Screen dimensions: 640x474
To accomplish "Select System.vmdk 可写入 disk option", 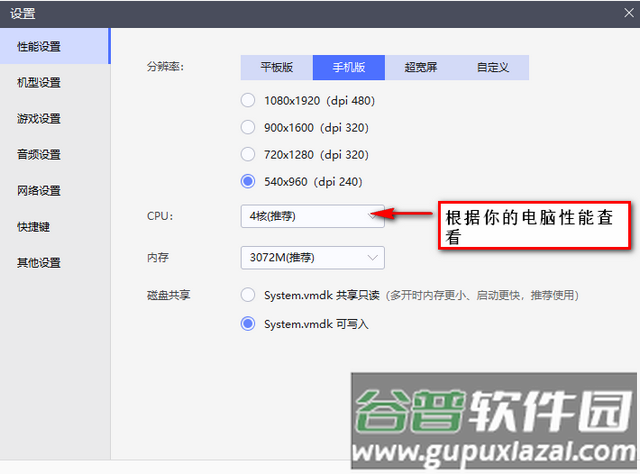I will tap(248, 325).
